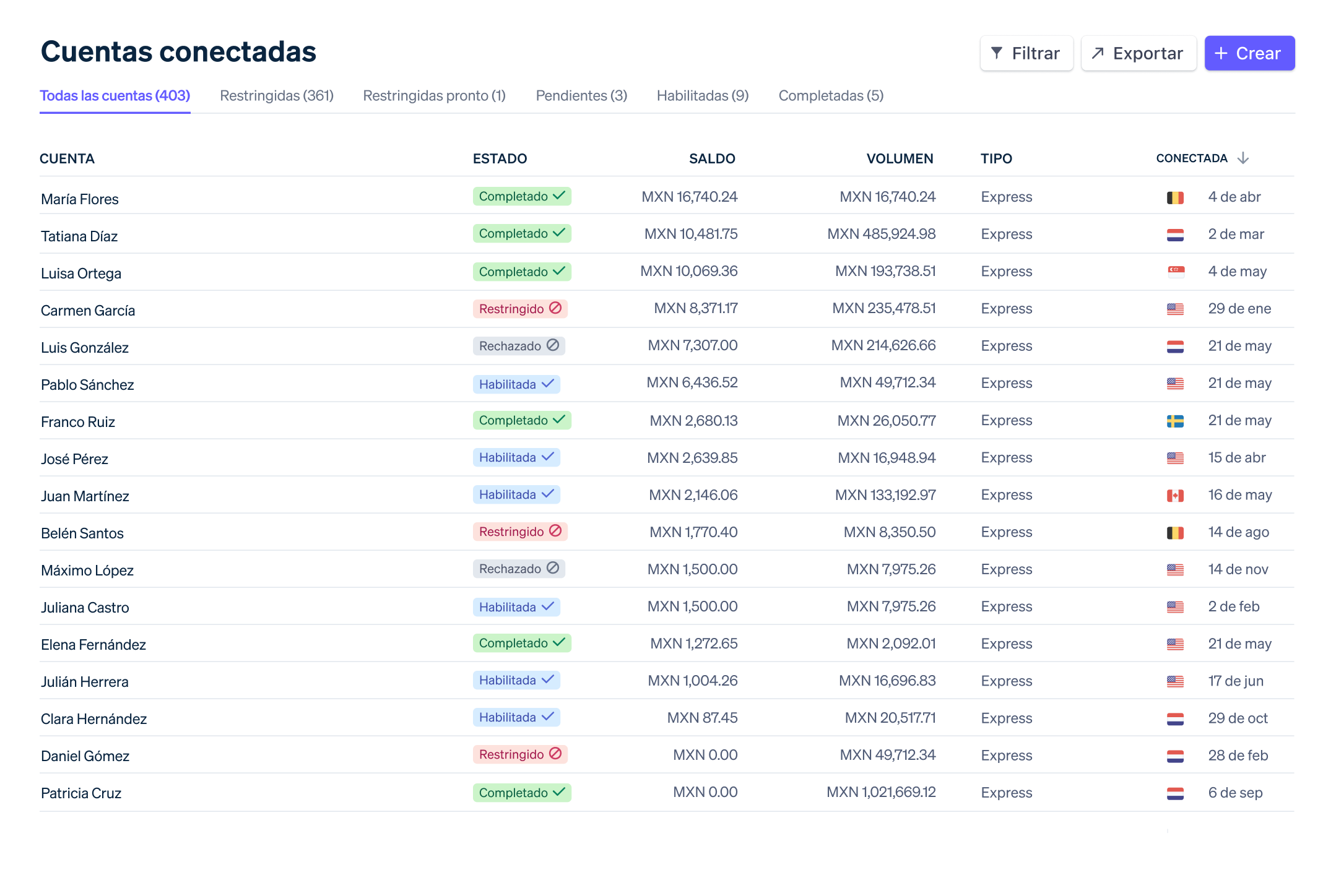Open the José Pérez account
This screenshot has height=896, width=1336.
coord(74,459)
